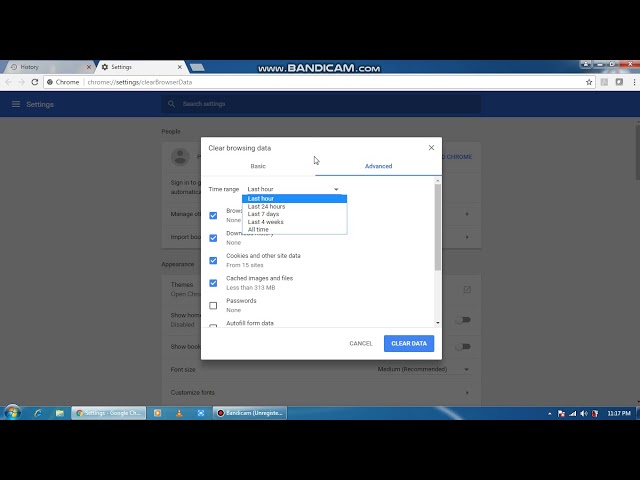Viewport: 640px width, 480px height.
Task: Close the Settings tab
Action: 180,67
